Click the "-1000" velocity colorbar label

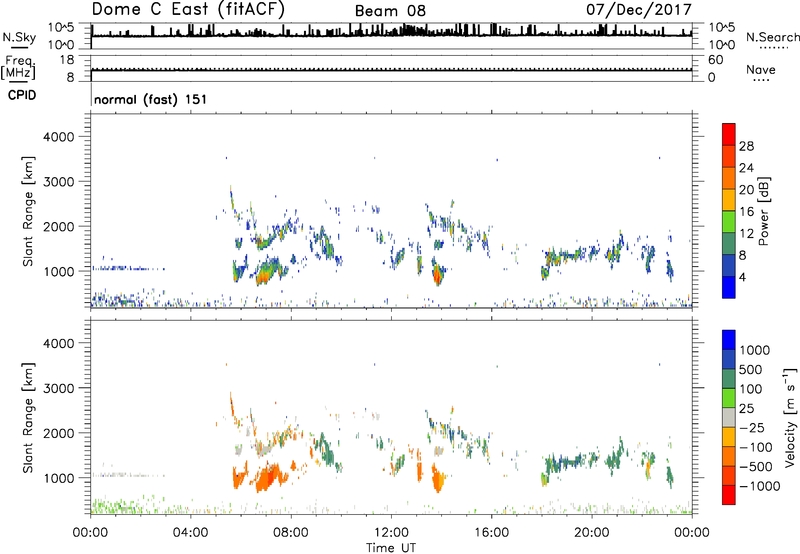point(759,486)
